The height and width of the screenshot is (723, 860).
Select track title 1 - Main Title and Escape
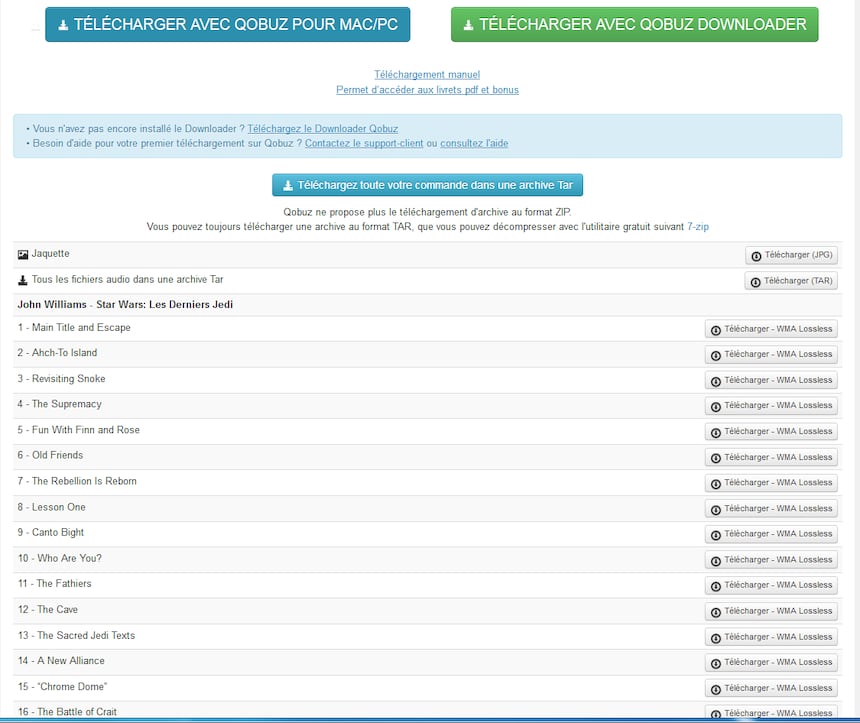click(74, 327)
